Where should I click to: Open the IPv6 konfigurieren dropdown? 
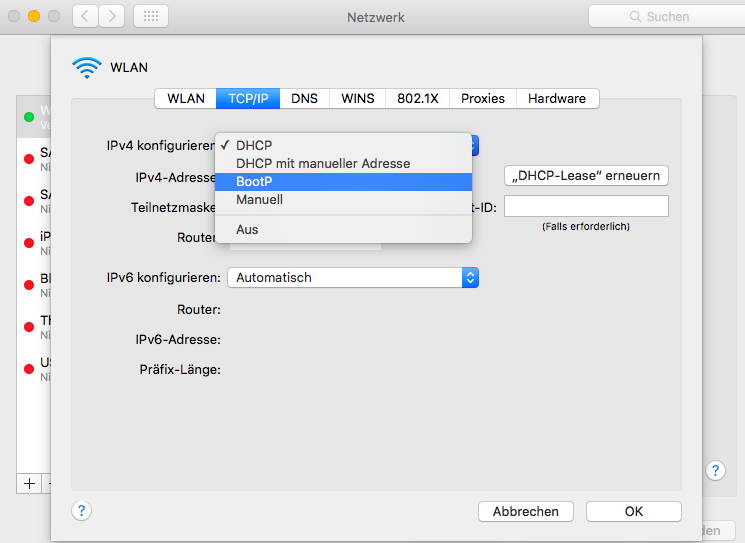pyautogui.click(x=352, y=277)
